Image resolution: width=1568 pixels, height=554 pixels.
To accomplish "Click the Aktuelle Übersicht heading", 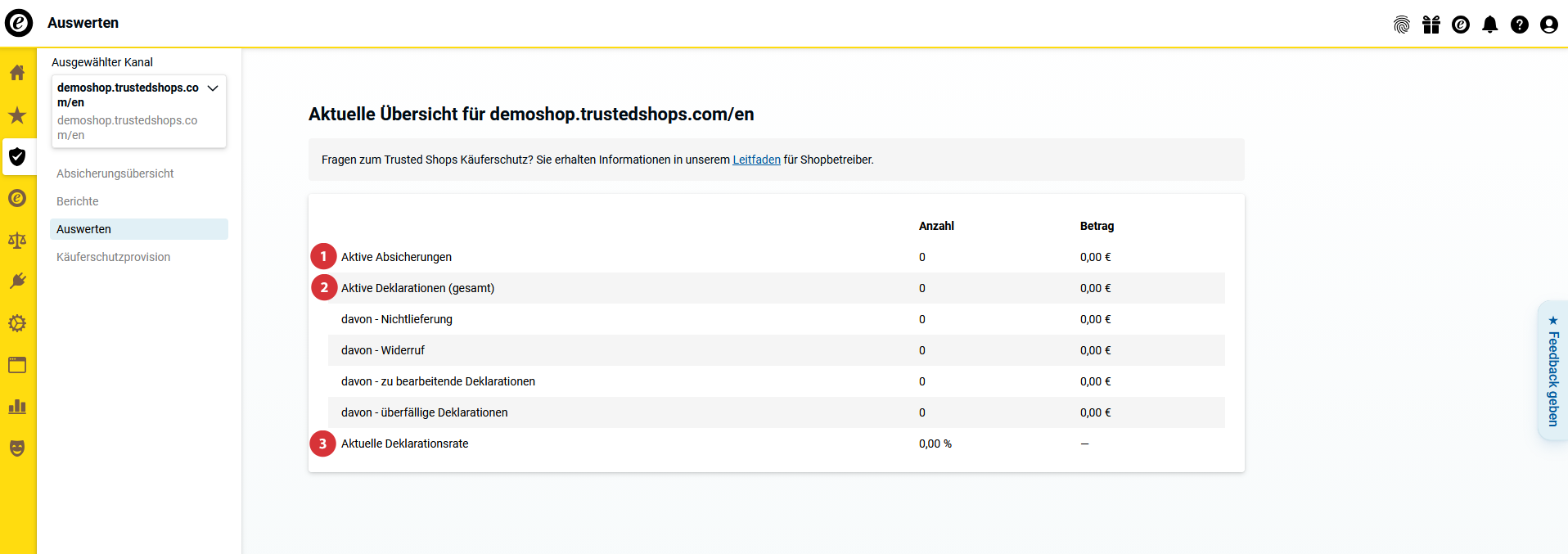I will click(x=531, y=114).
